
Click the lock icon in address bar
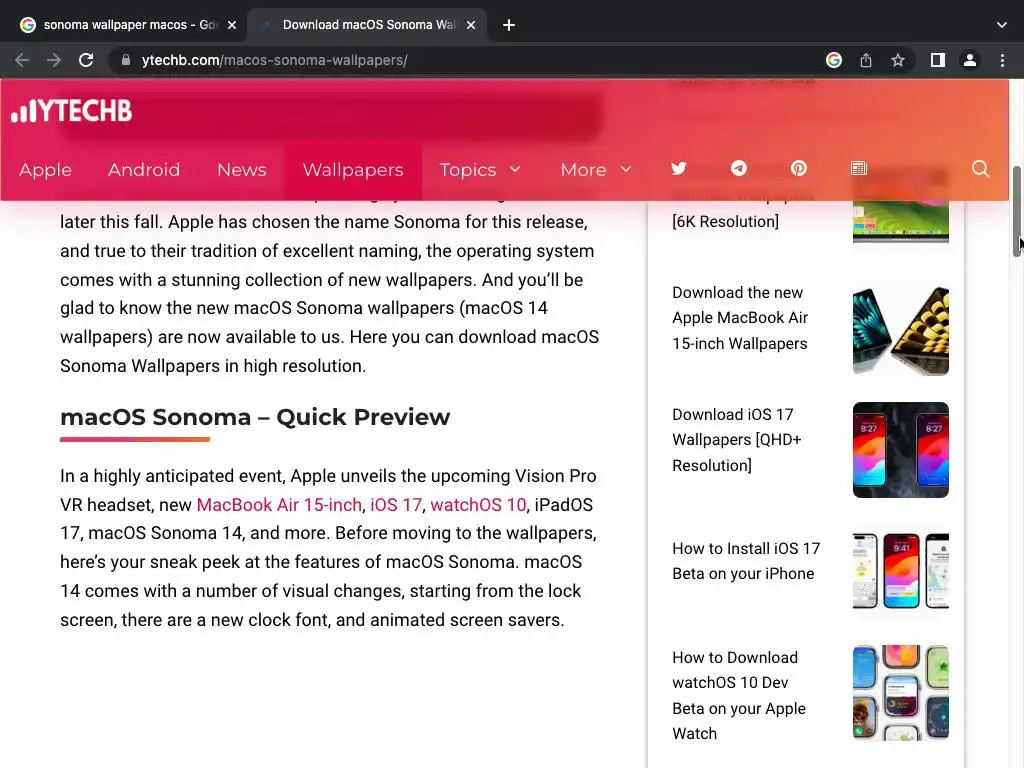[x=125, y=60]
